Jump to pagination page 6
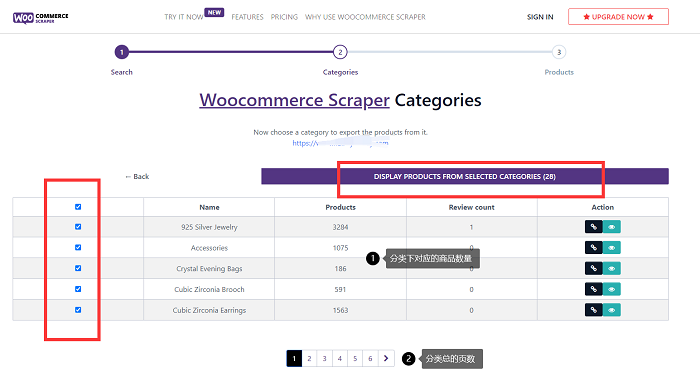Viewport: 700px width, 376px height. pos(370,358)
